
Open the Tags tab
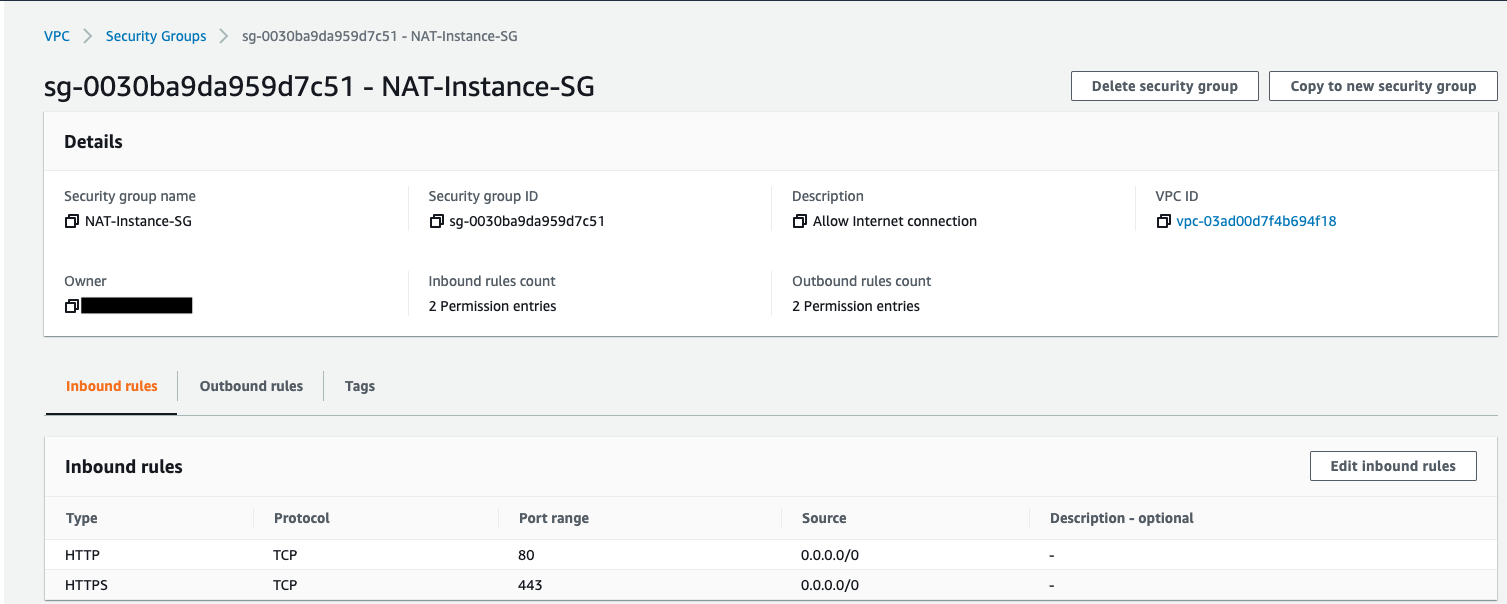point(359,386)
